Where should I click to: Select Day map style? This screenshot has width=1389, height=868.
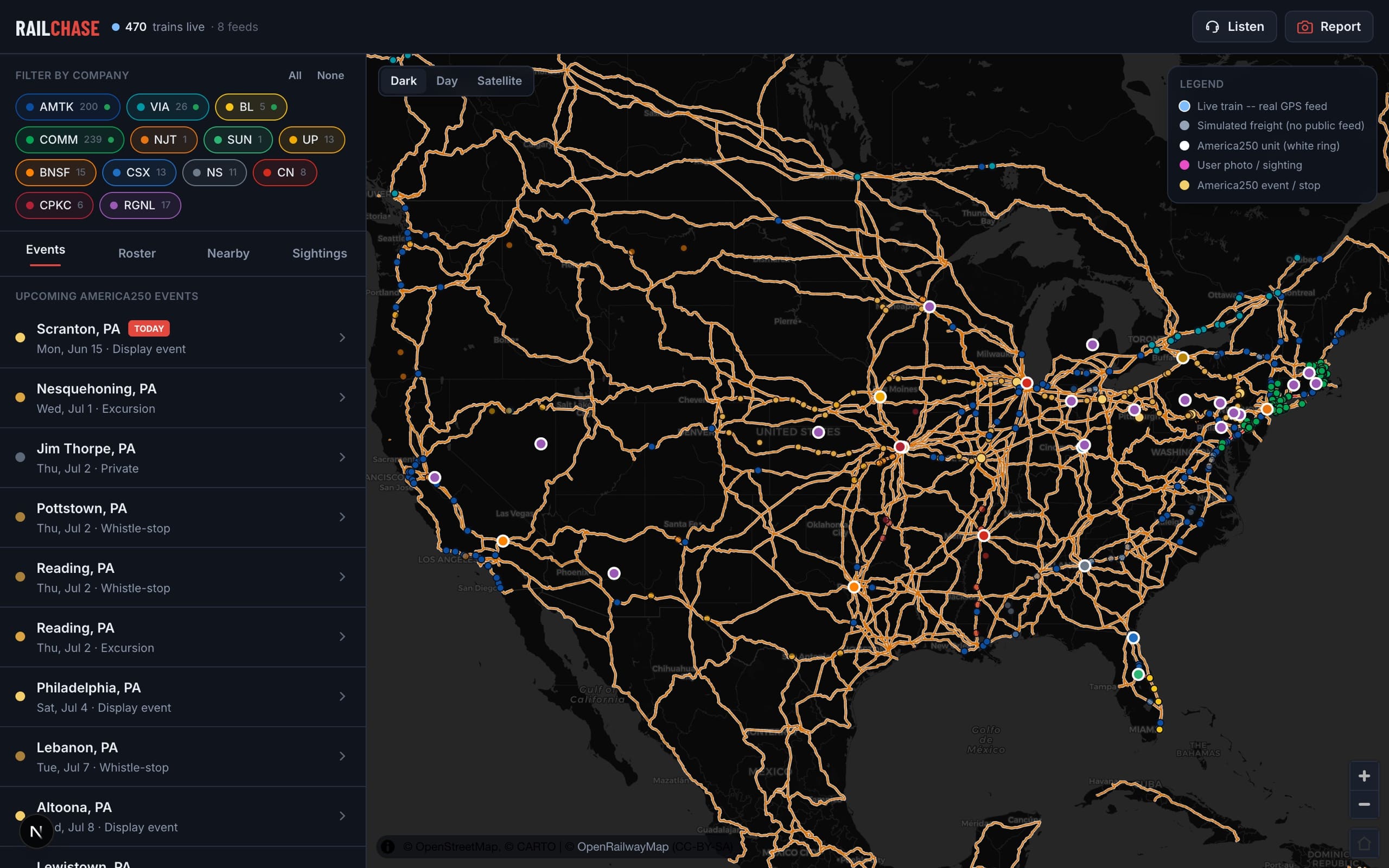[447, 81]
